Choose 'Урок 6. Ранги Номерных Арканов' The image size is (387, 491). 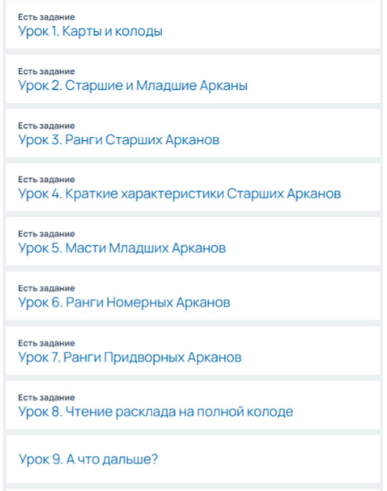coord(124,303)
